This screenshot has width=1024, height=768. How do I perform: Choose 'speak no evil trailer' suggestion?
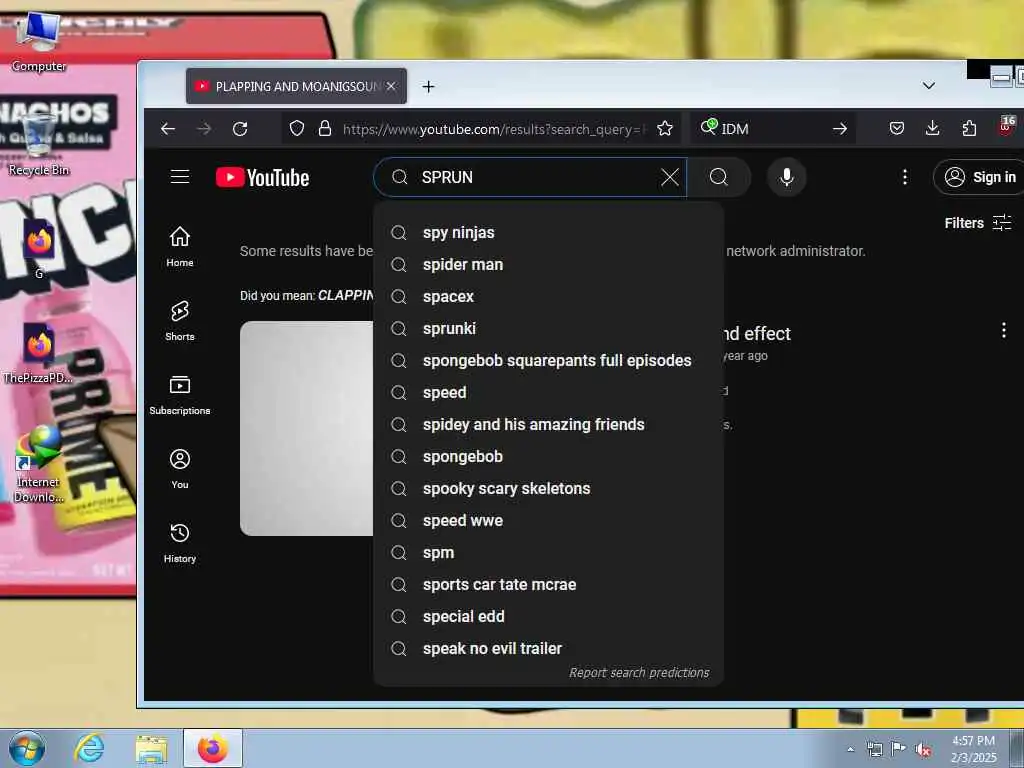coord(549,648)
